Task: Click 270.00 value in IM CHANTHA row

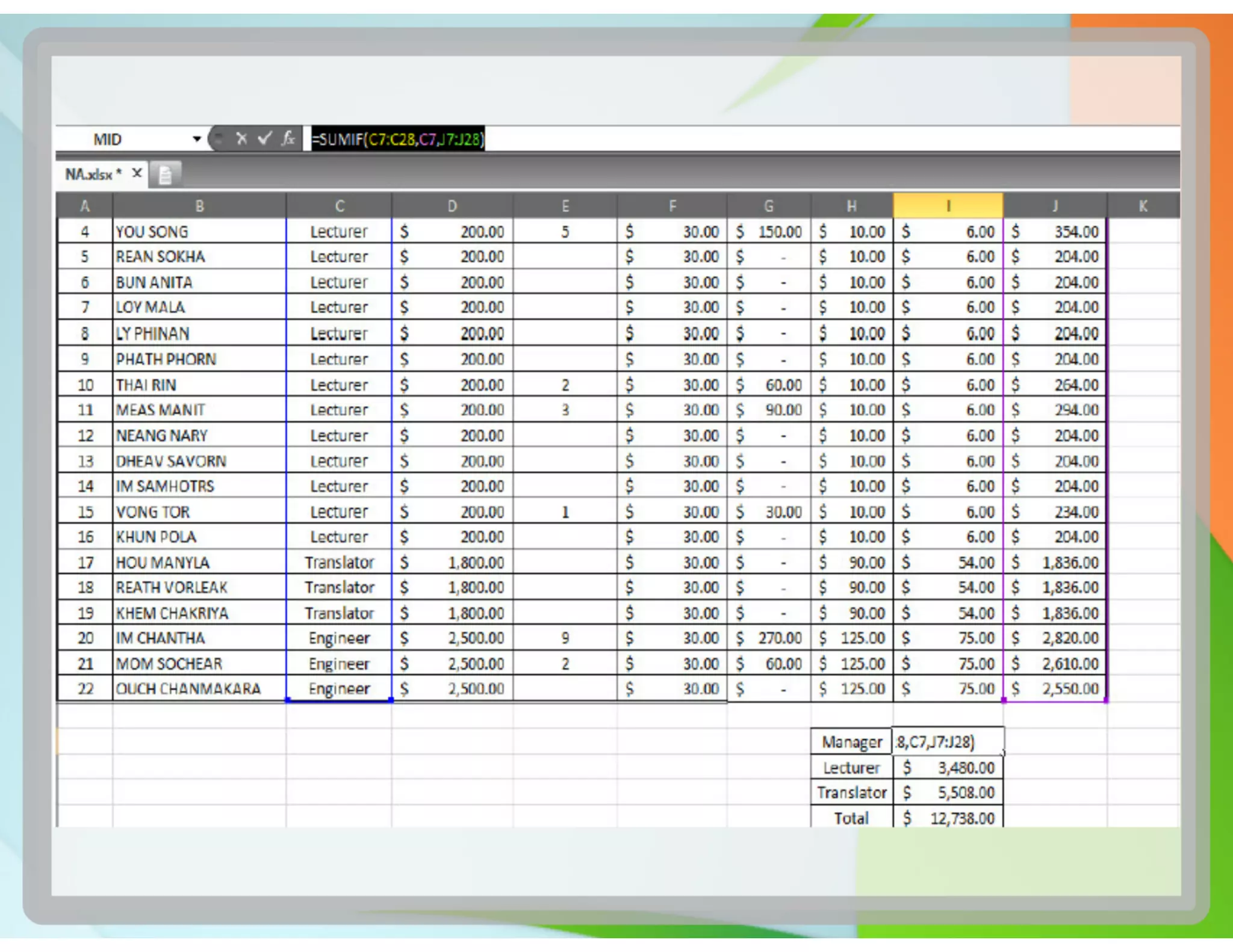Action: (769, 638)
